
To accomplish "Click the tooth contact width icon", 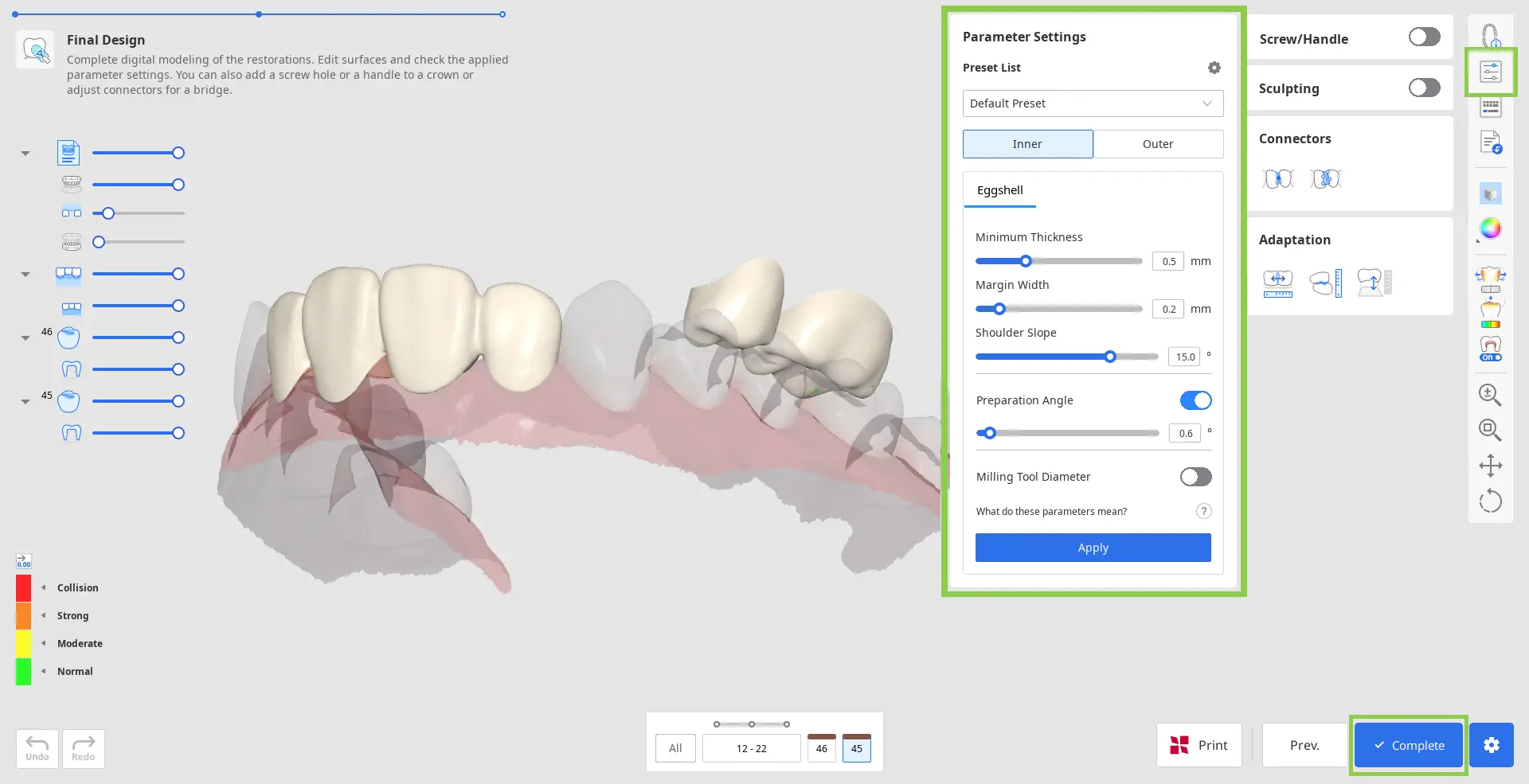I will point(1491,280).
